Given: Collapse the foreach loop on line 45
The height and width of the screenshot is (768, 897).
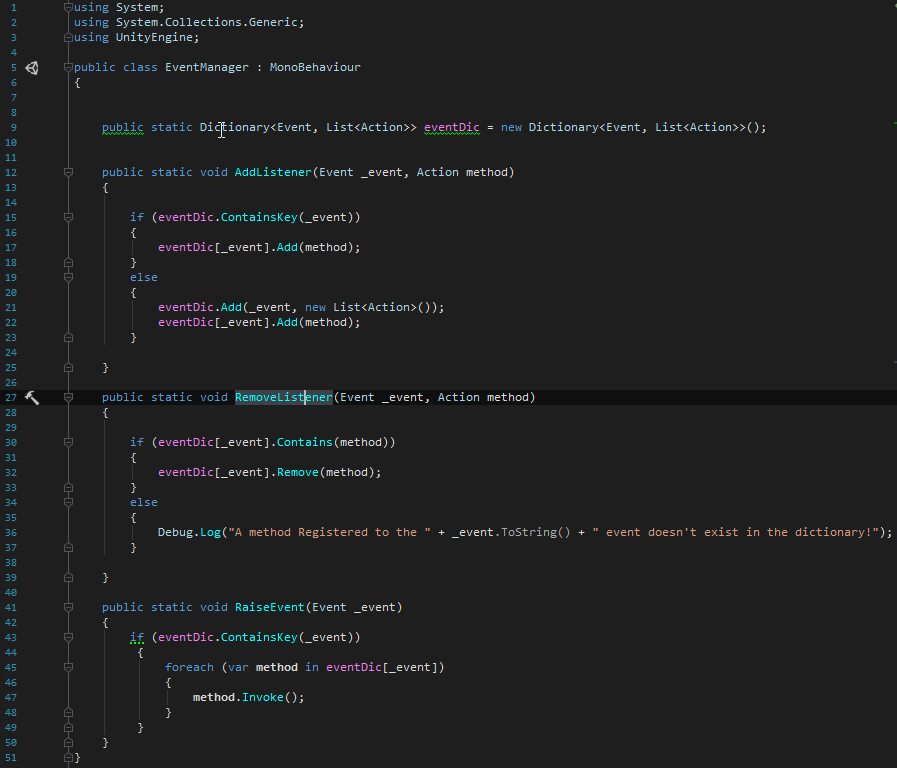Looking at the screenshot, I should [x=68, y=667].
